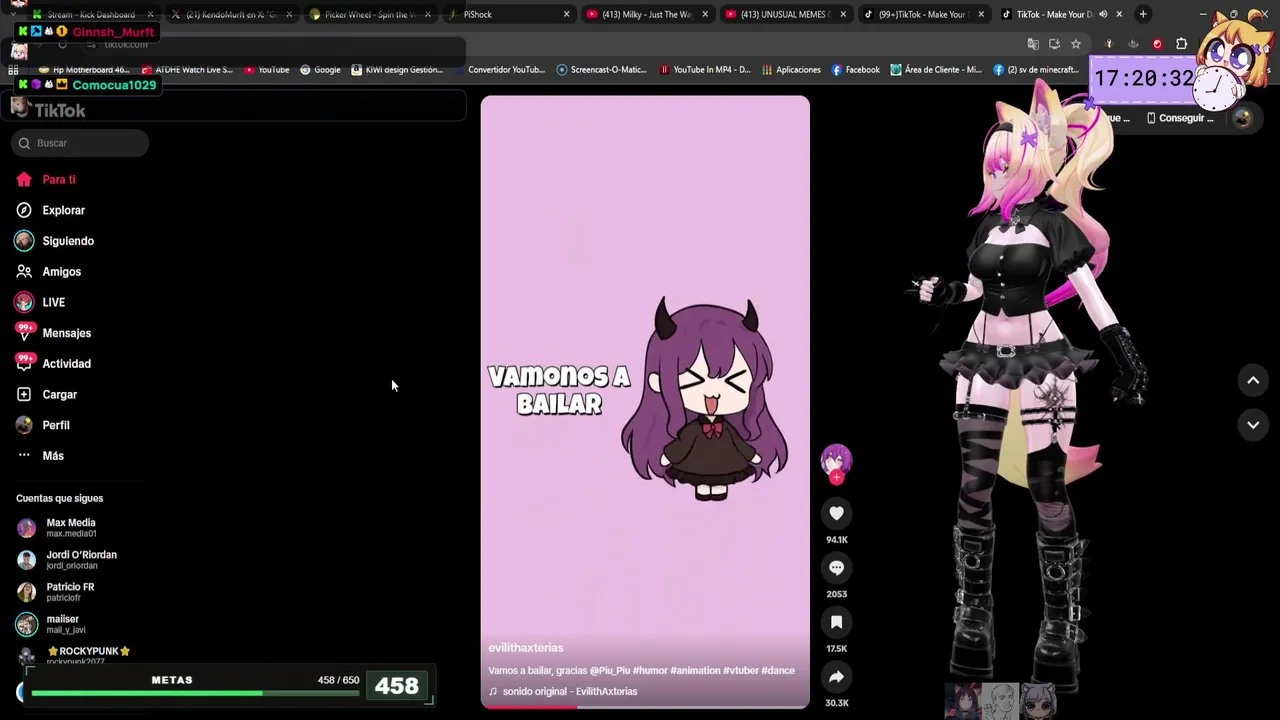This screenshot has width=1280, height=720.
Task: Go to previous video with up chevron
Action: [1253, 380]
